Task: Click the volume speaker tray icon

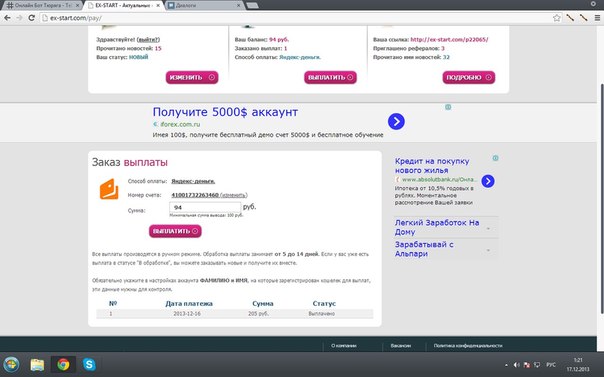Action: tap(517, 365)
